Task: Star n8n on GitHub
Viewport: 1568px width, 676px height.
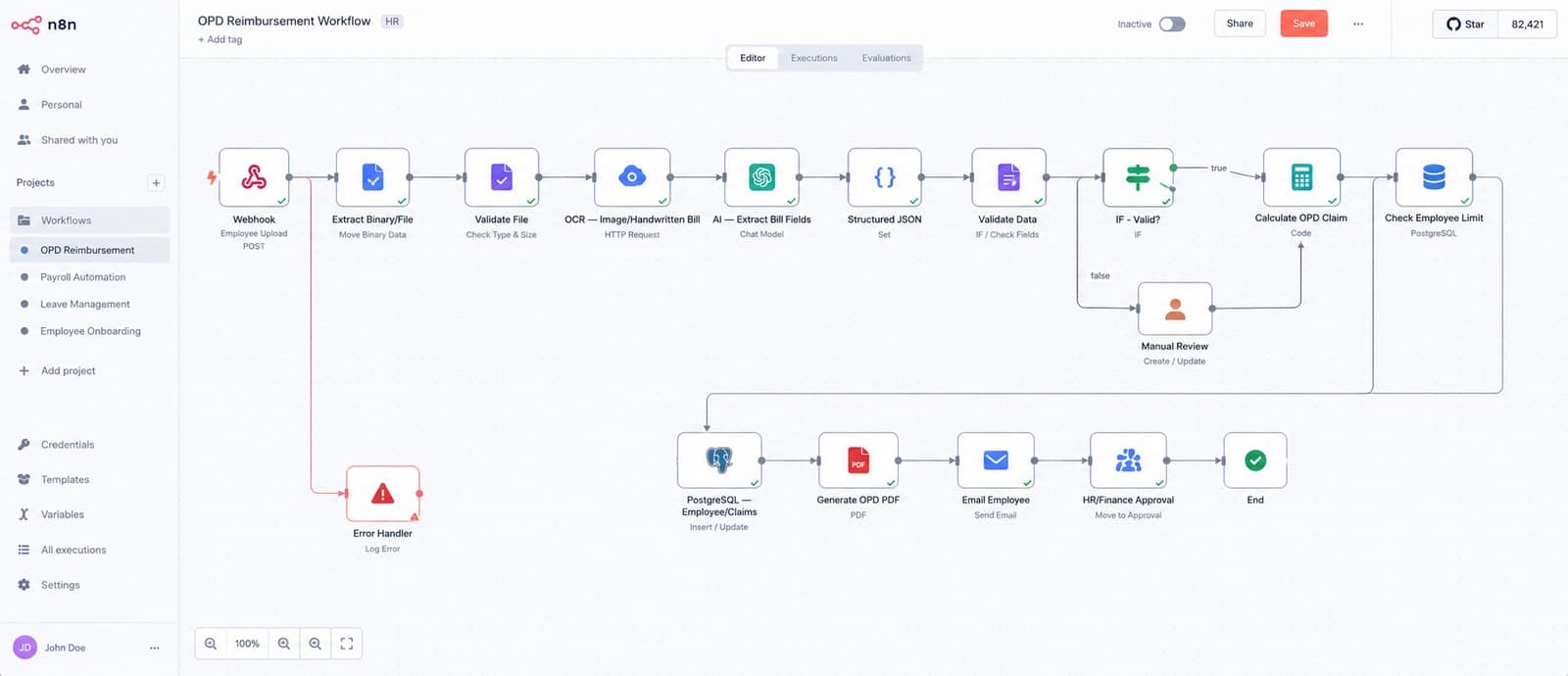Action: [x=1465, y=24]
